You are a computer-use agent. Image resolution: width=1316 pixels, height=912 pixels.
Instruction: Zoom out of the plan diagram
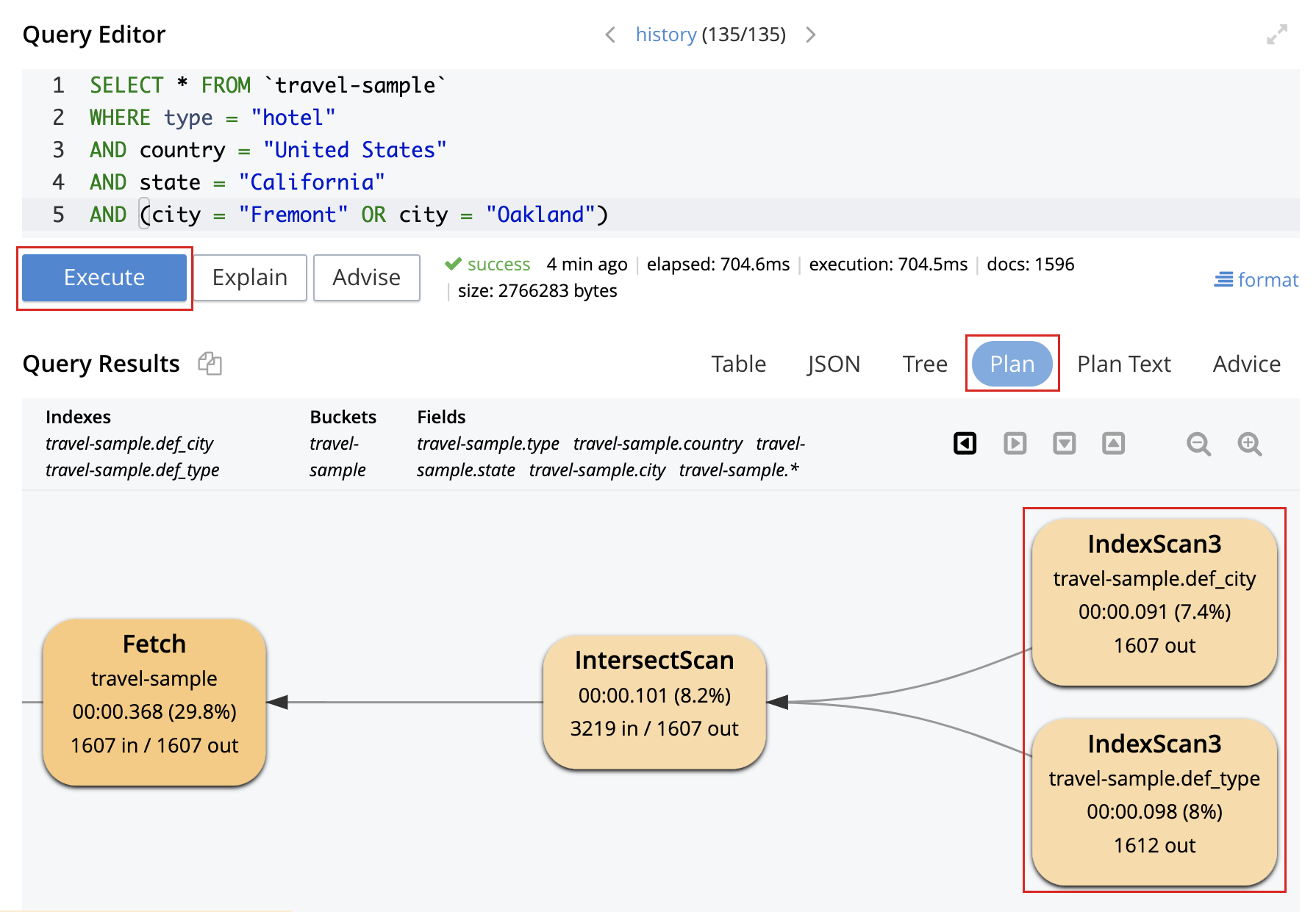(x=1198, y=443)
